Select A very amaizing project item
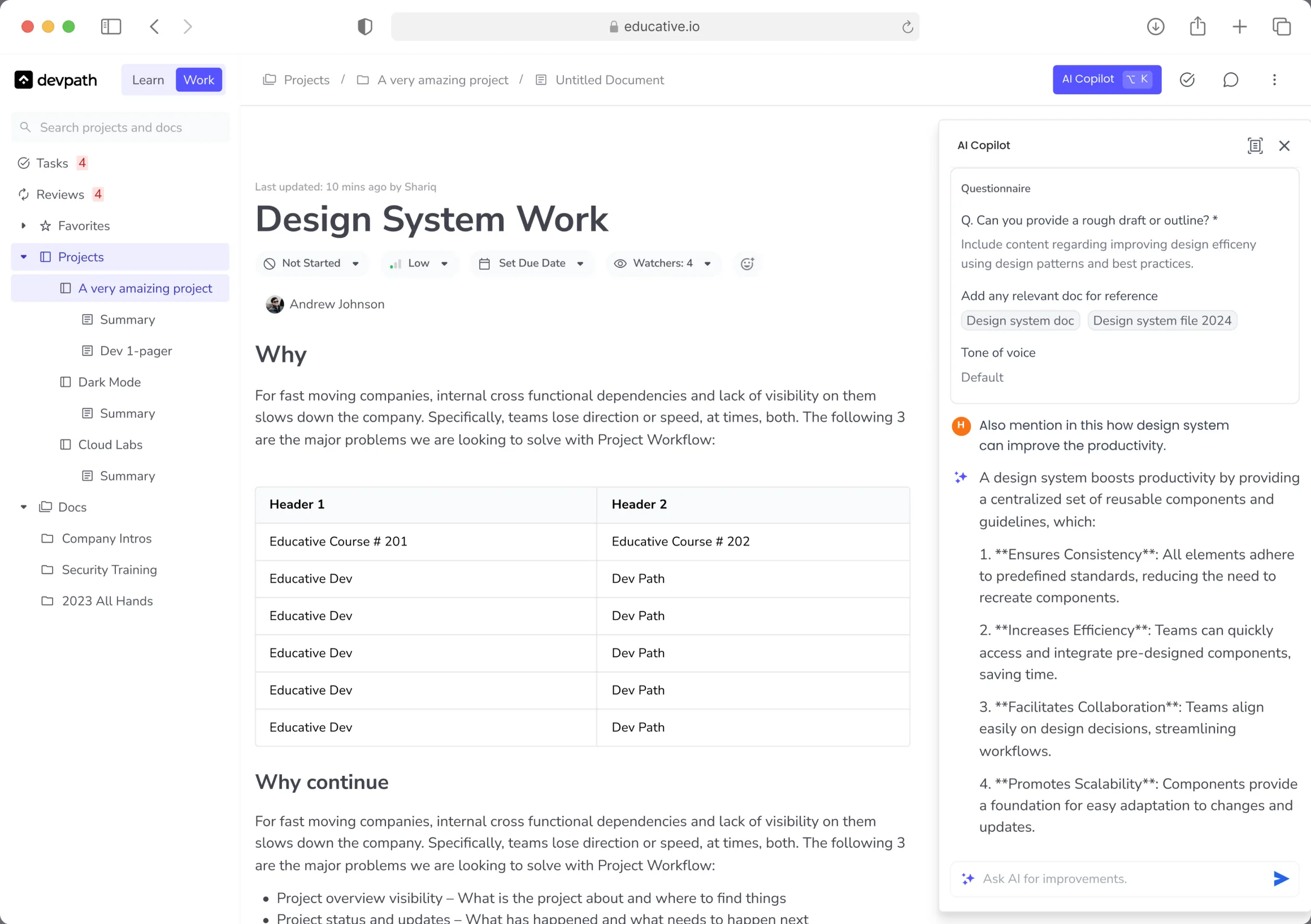The width and height of the screenshot is (1311, 924). [x=120, y=288]
